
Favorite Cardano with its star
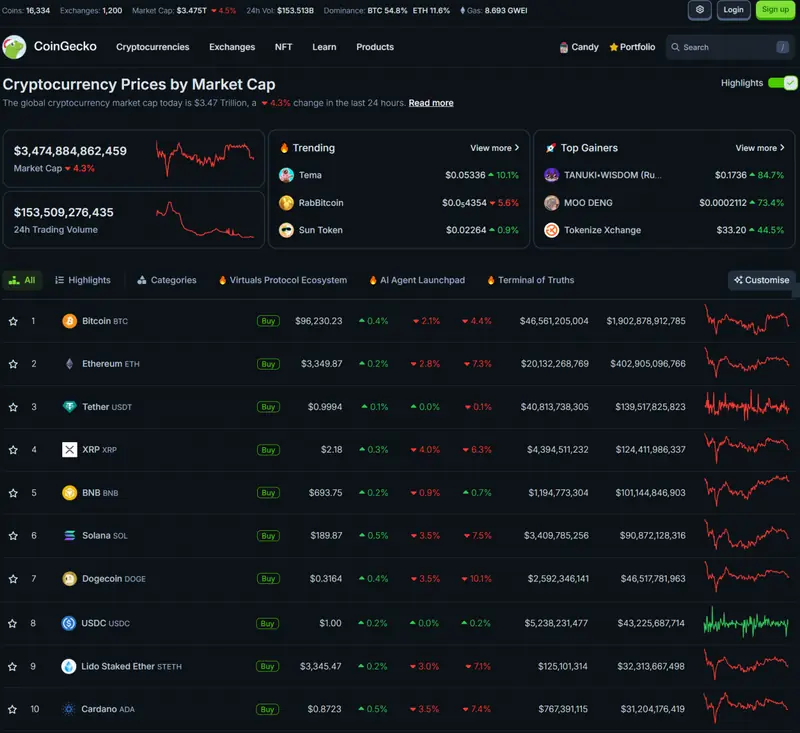pyautogui.click(x=13, y=710)
